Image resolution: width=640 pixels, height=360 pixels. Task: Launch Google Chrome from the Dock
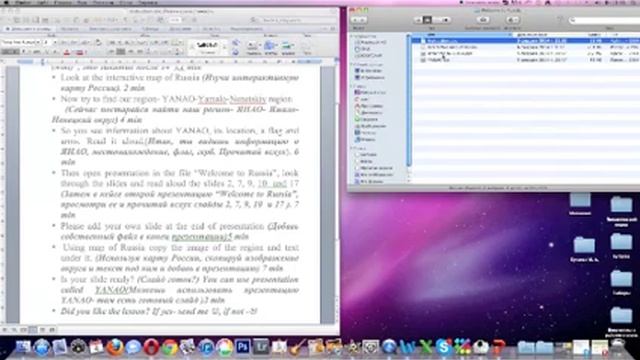169,347
